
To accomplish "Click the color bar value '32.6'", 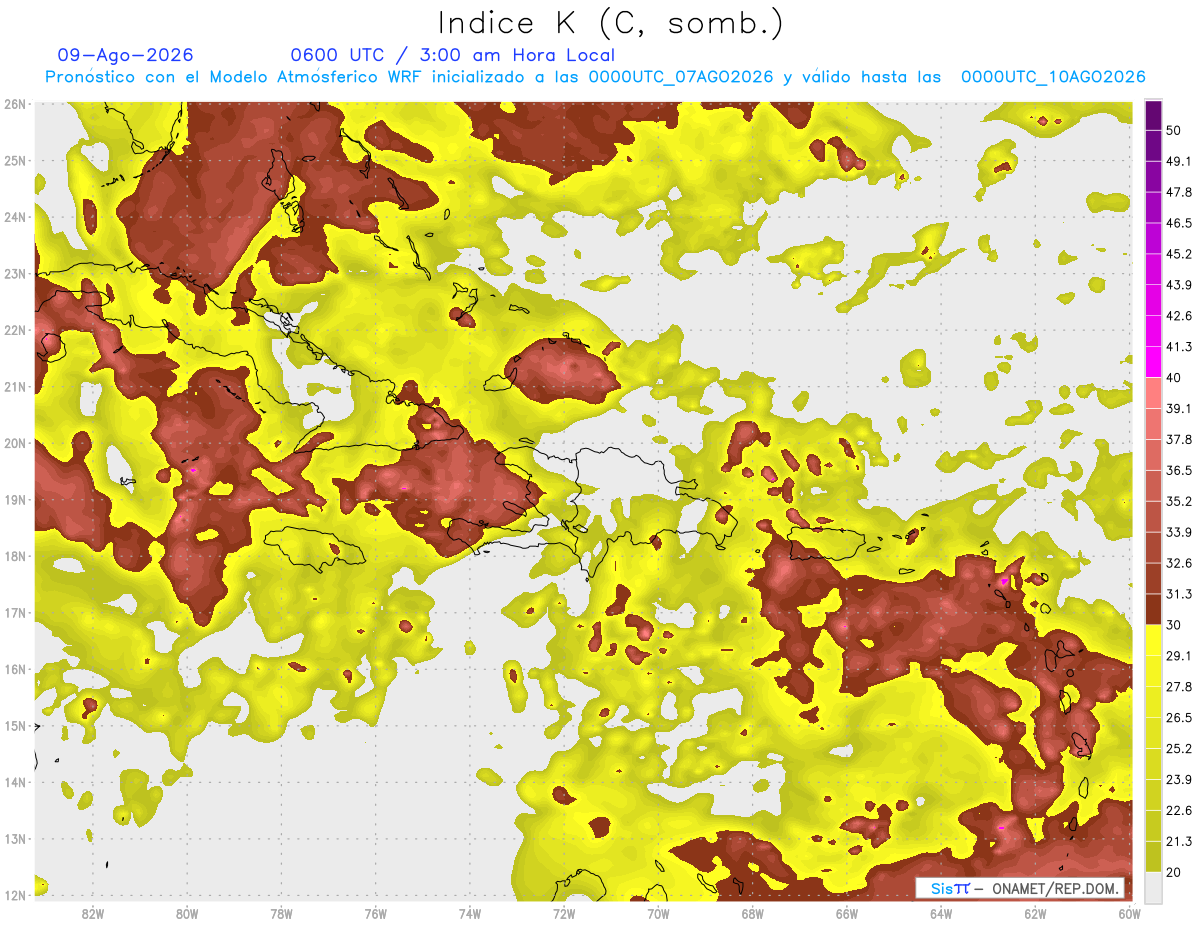I will 1178,563.
